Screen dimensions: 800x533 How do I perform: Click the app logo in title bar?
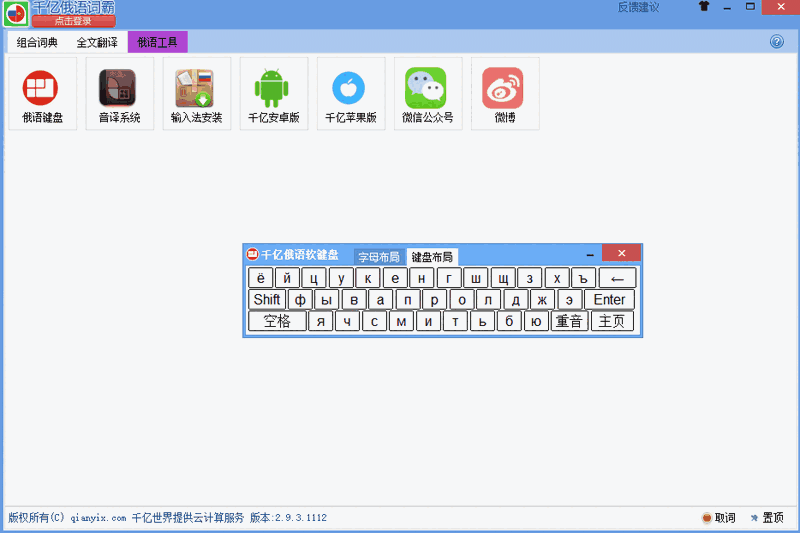[16, 14]
